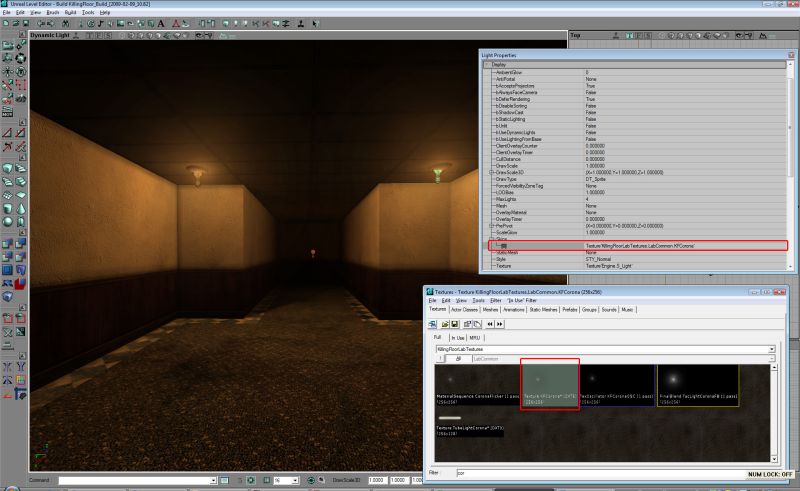The image size is (800, 491).
Task: Open the Filter menu in Textures browser
Action: (495, 301)
